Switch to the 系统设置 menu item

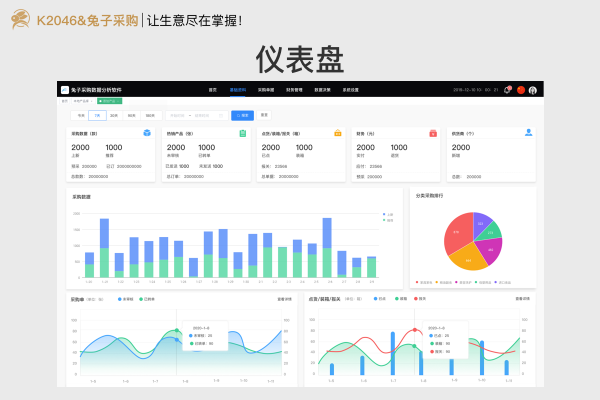pos(350,90)
